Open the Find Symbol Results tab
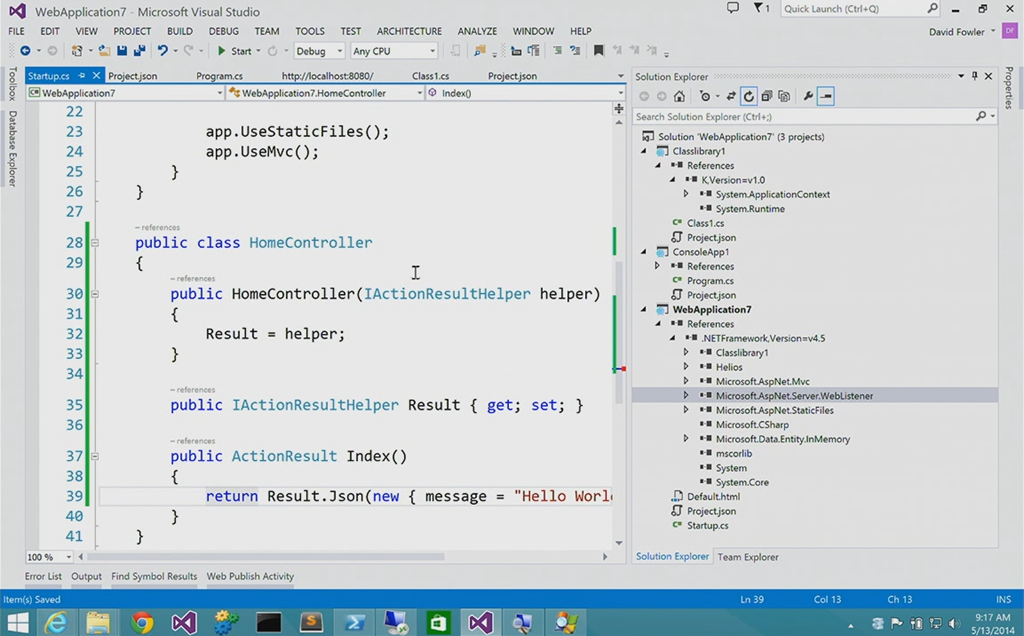1024x636 pixels. coord(154,576)
